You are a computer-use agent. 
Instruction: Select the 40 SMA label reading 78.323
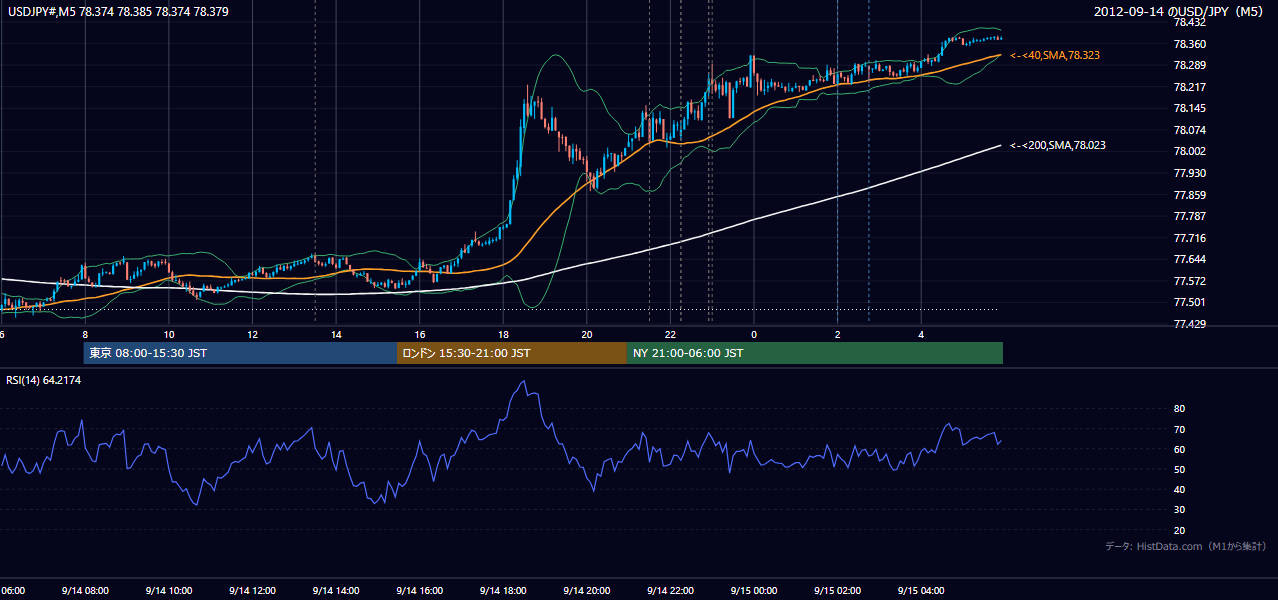click(1055, 55)
